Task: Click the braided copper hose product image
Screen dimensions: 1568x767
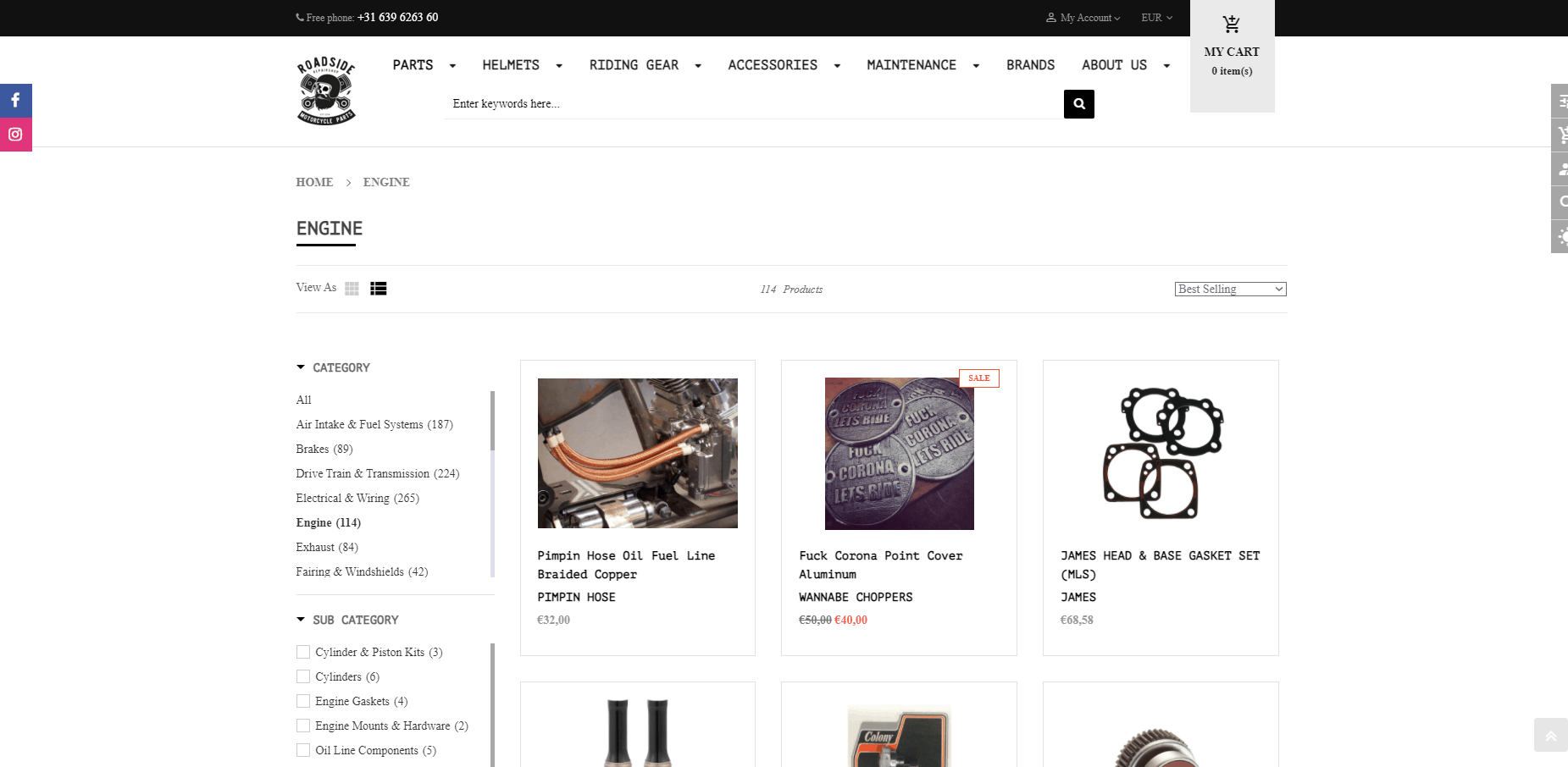Action: (638, 453)
